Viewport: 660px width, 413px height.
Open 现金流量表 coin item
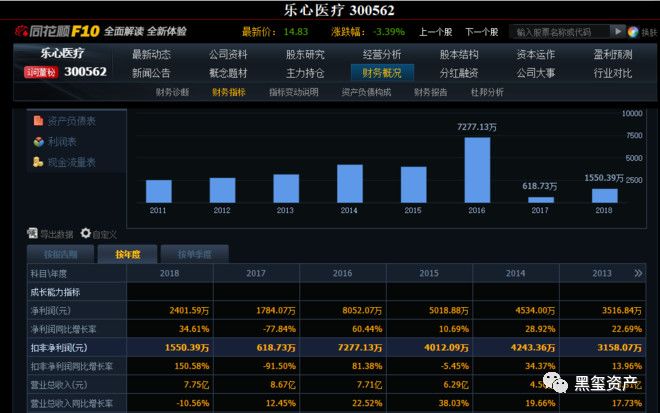(65, 162)
